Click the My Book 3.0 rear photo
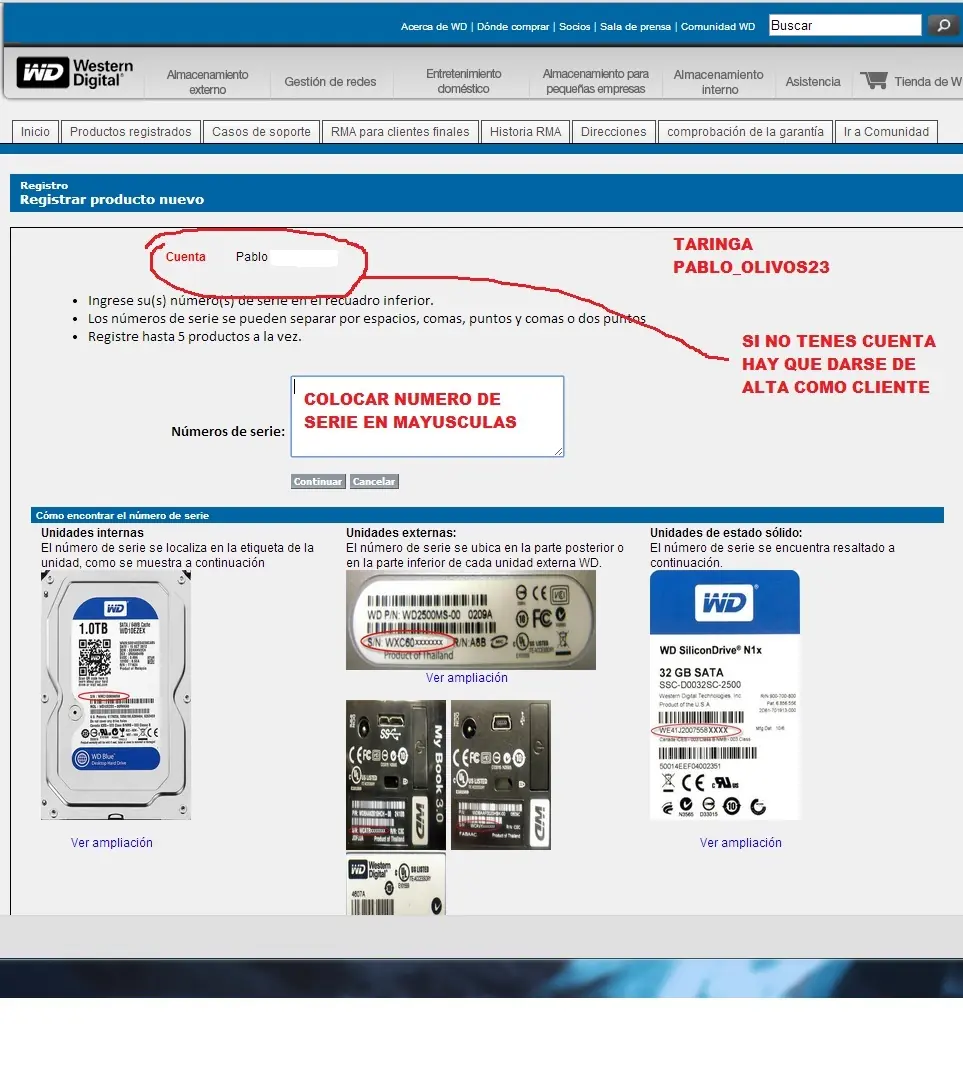This screenshot has height=1080, width=963. point(396,775)
